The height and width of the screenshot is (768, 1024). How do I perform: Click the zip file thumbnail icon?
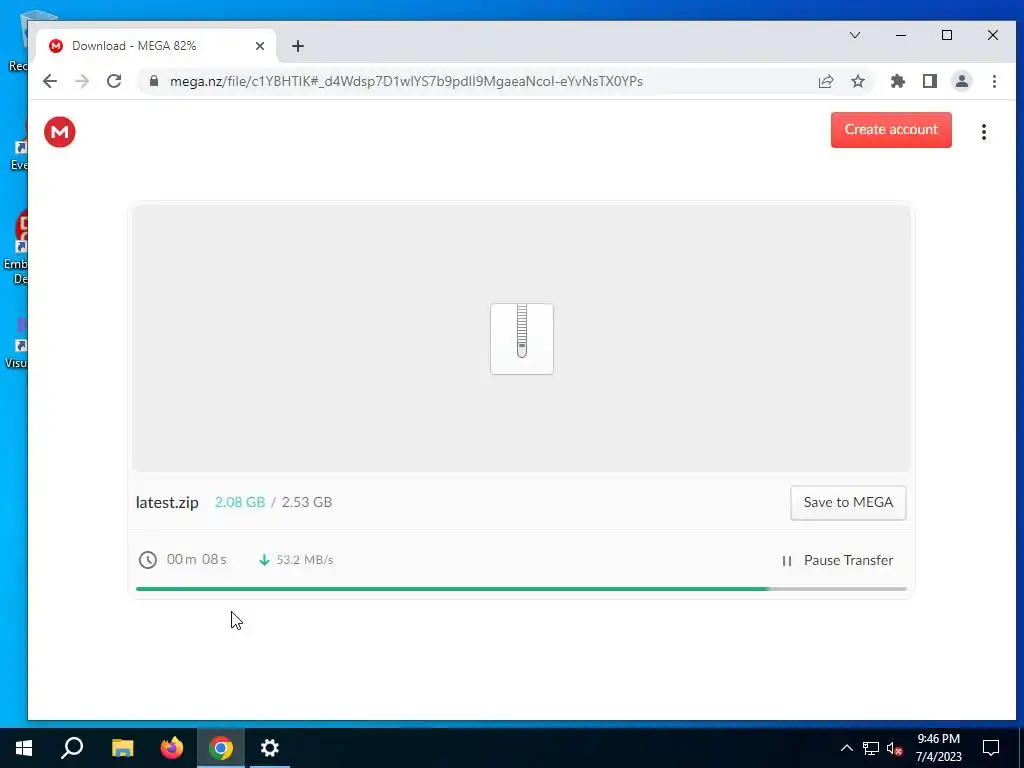pyautogui.click(x=522, y=339)
